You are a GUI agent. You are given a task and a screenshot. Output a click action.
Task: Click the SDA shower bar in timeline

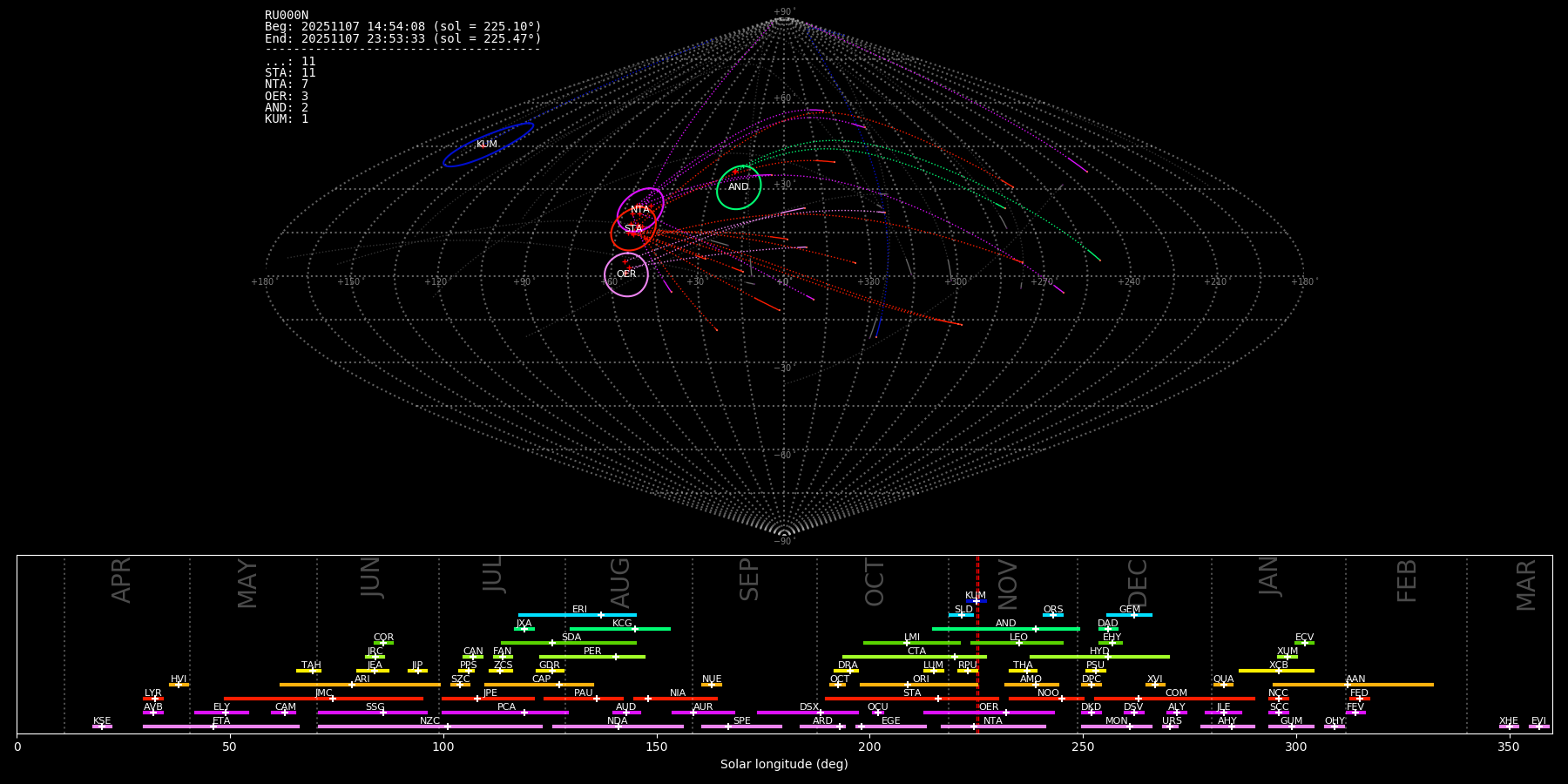pyautogui.click(x=568, y=643)
